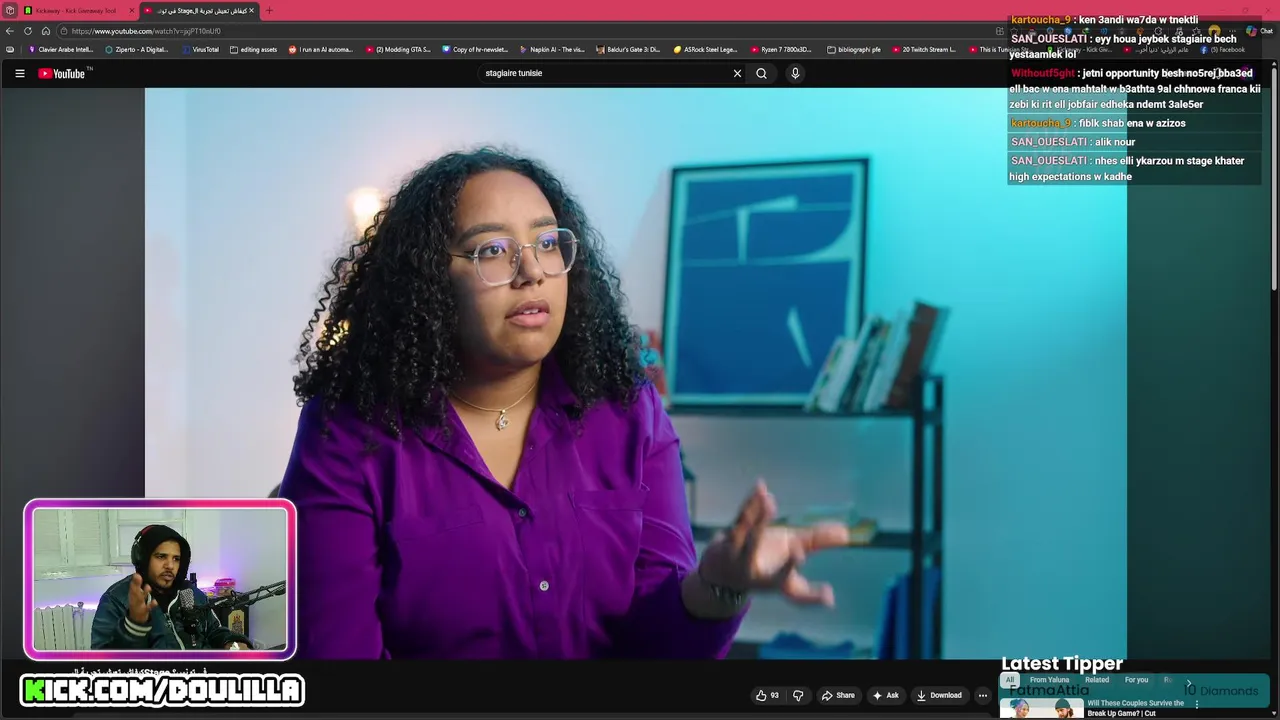Open the Copilot Chat sidebar button
Image resolution: width=1280 pixels, height=720 pixels.
click(1257, 31)
